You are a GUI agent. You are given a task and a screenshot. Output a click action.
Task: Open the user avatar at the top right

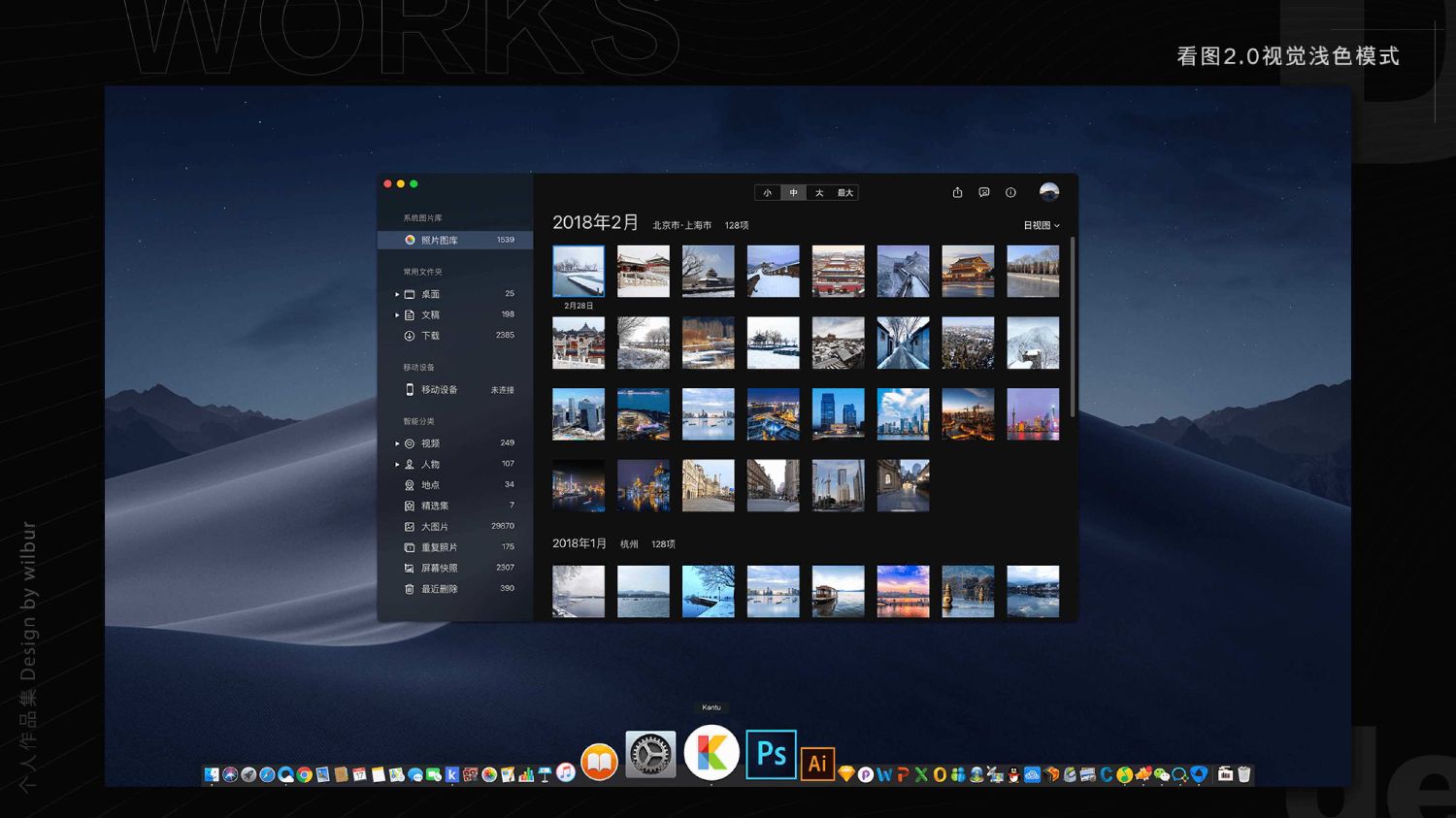point(1049,192)
